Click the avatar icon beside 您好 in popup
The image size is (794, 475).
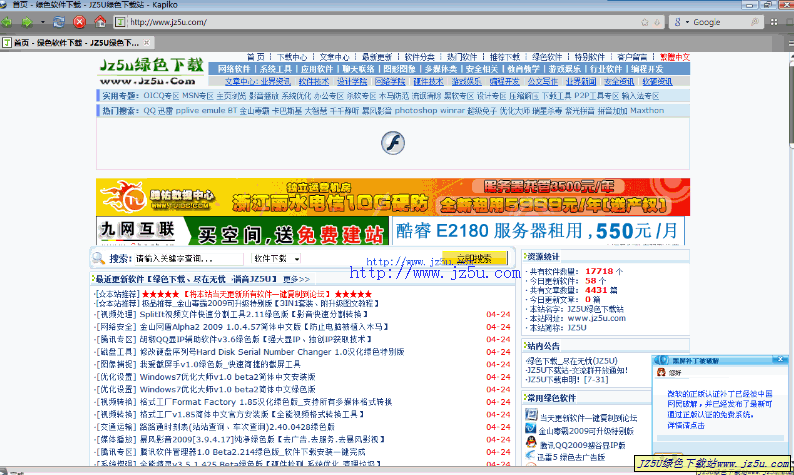[661, 372]
